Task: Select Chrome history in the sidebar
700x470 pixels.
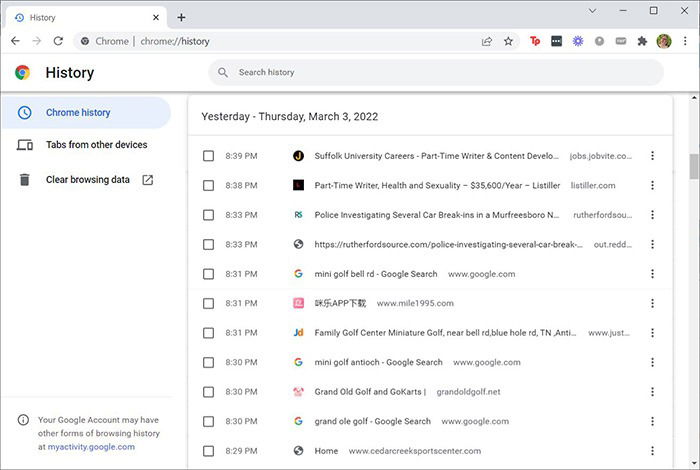Action: [x=78, y=113]
